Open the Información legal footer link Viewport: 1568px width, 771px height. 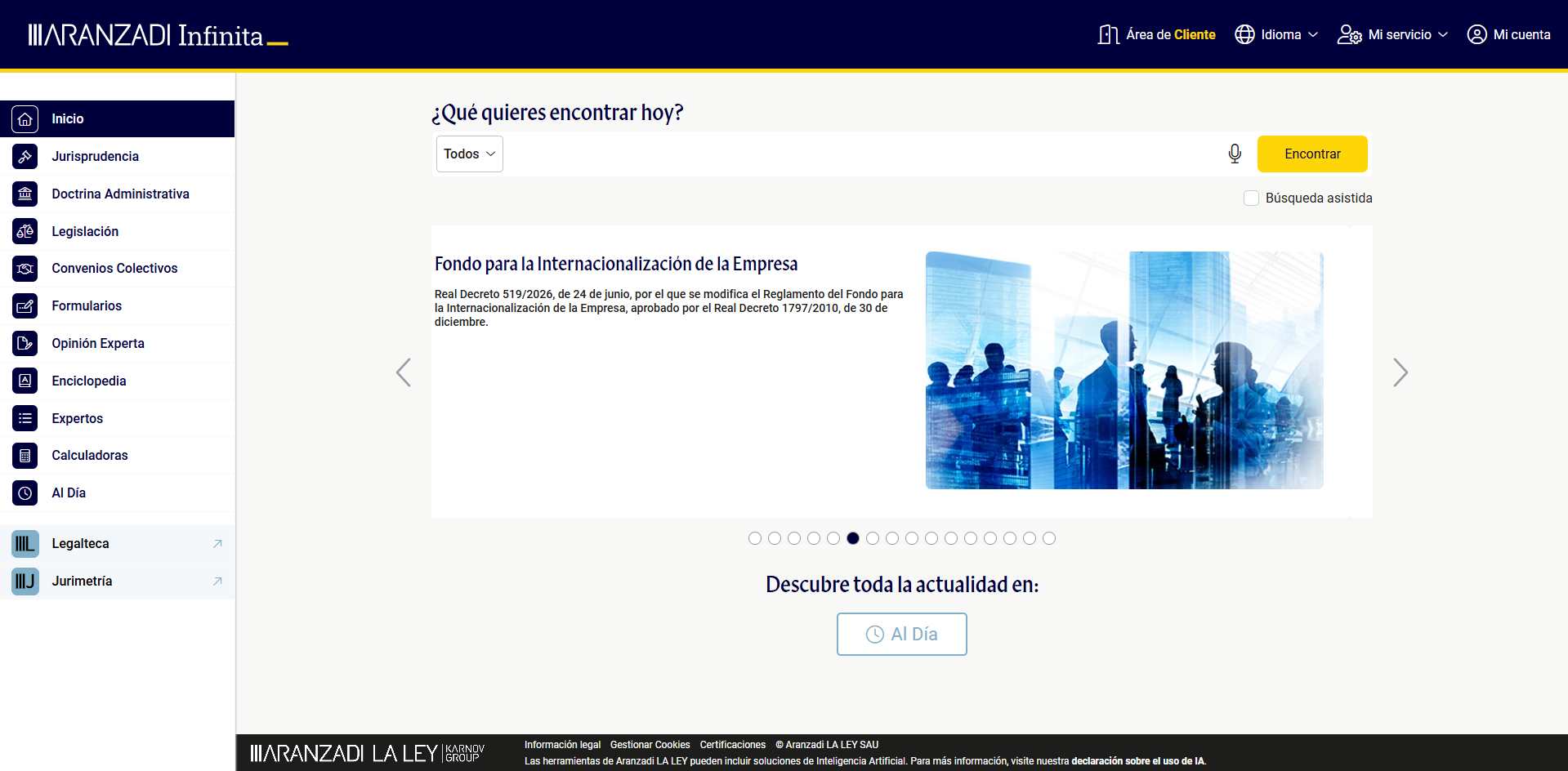pyautogui.click(x=562, y=745)
